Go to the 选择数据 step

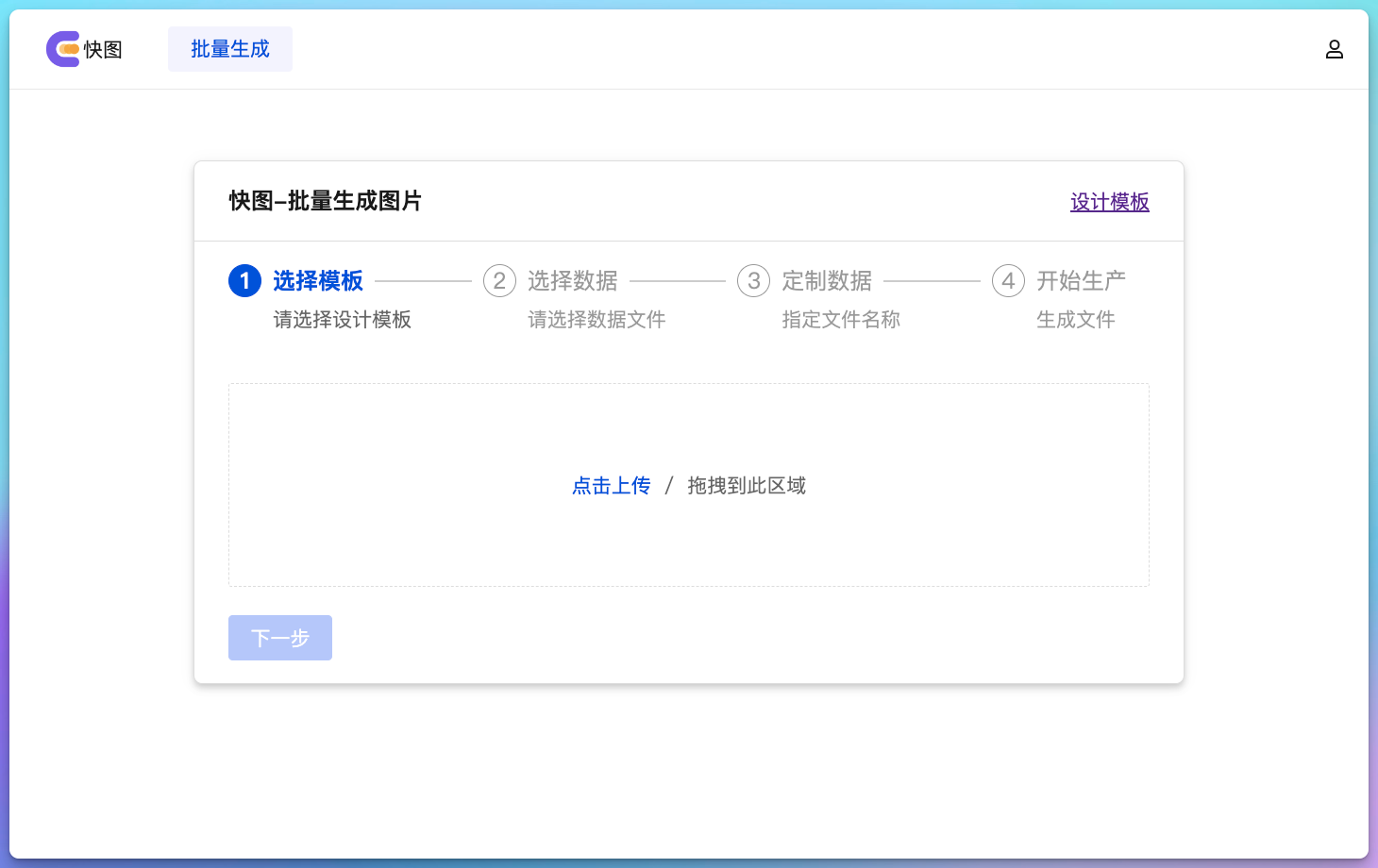(x=572, y=281)
